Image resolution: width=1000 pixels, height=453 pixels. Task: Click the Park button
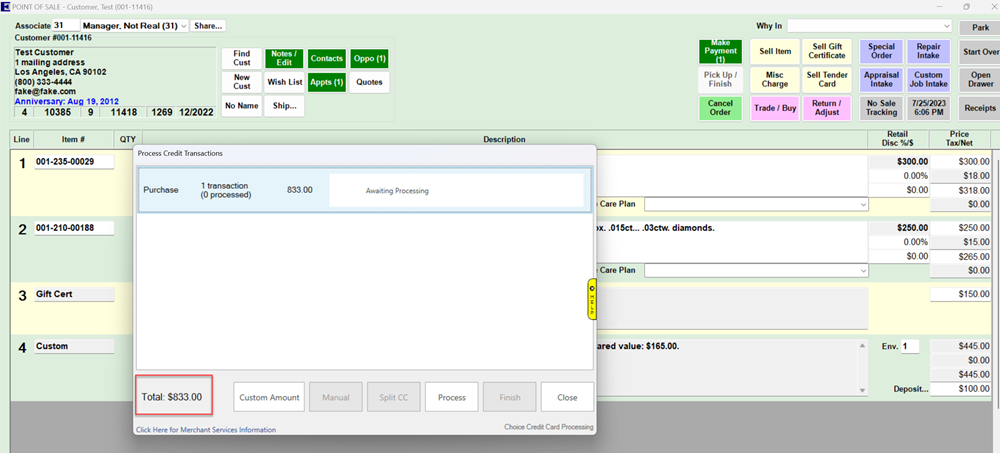pyautogui.click(x=979, y=28)
